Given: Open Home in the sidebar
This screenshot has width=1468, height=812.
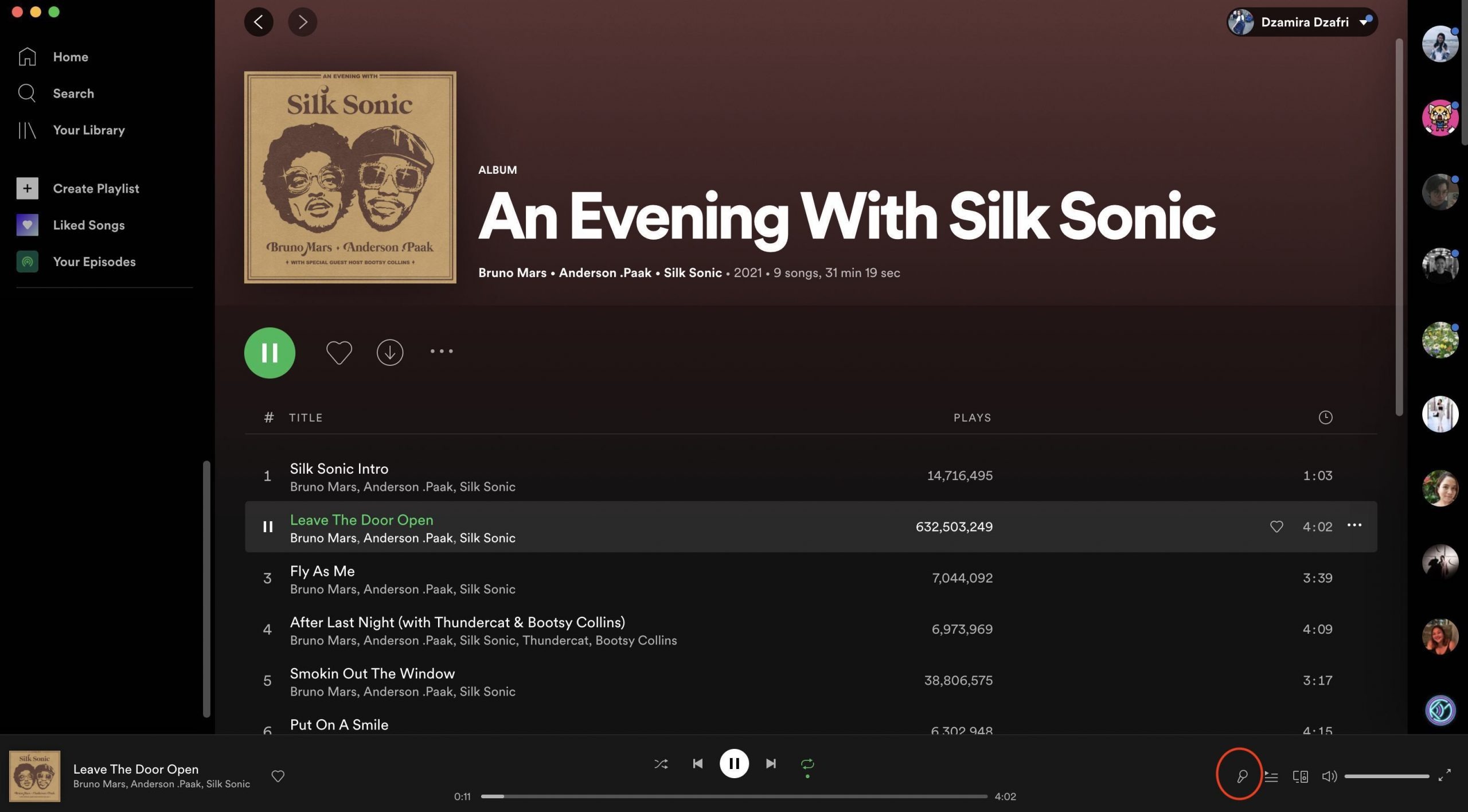Looking at the screenshot, I should (53, 57).
